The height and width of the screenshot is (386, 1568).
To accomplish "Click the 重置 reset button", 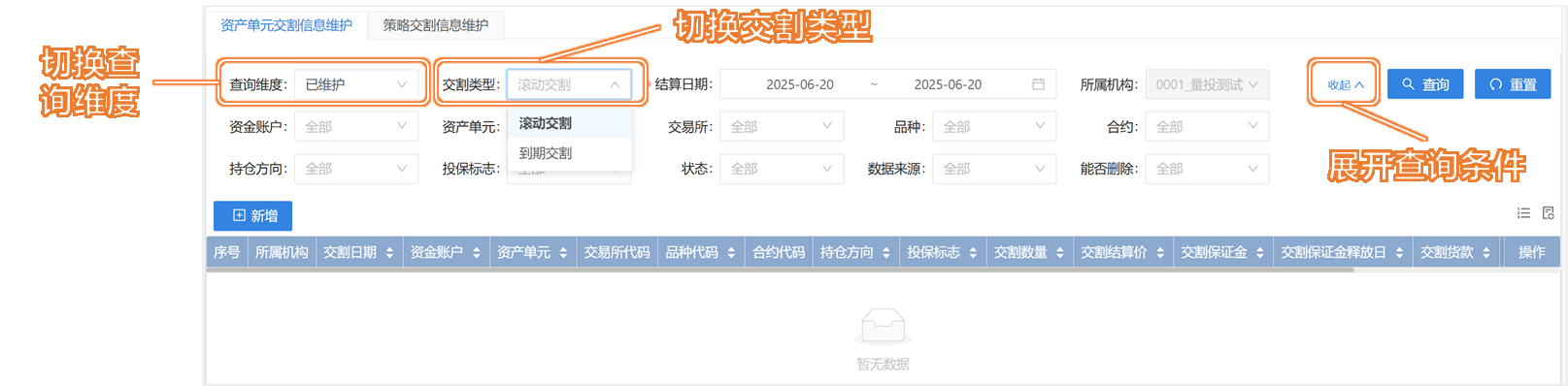I will (x=1513, y=84).
